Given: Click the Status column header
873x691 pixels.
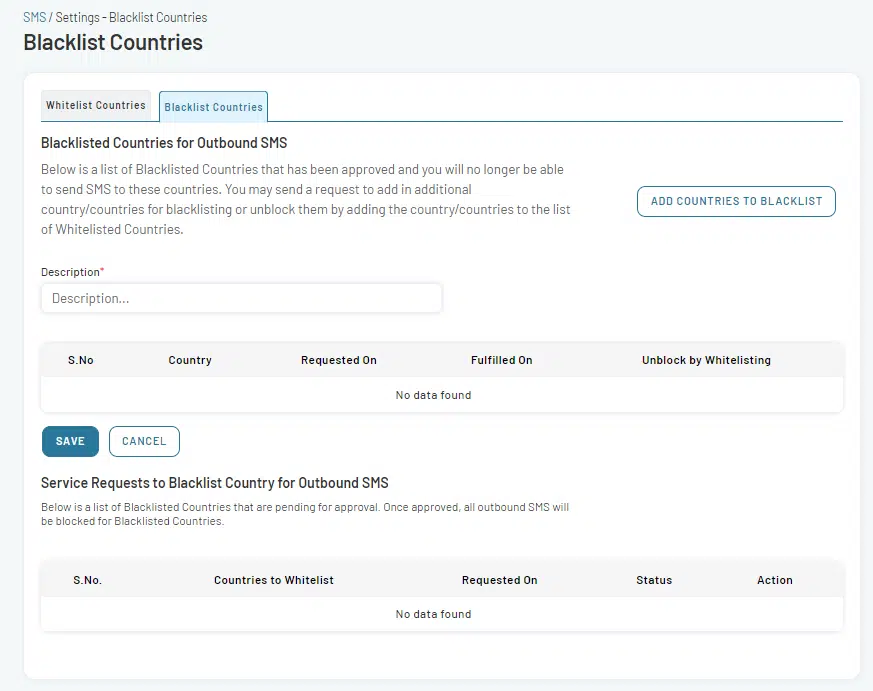Looking at the screenshot, I should 654,580.
